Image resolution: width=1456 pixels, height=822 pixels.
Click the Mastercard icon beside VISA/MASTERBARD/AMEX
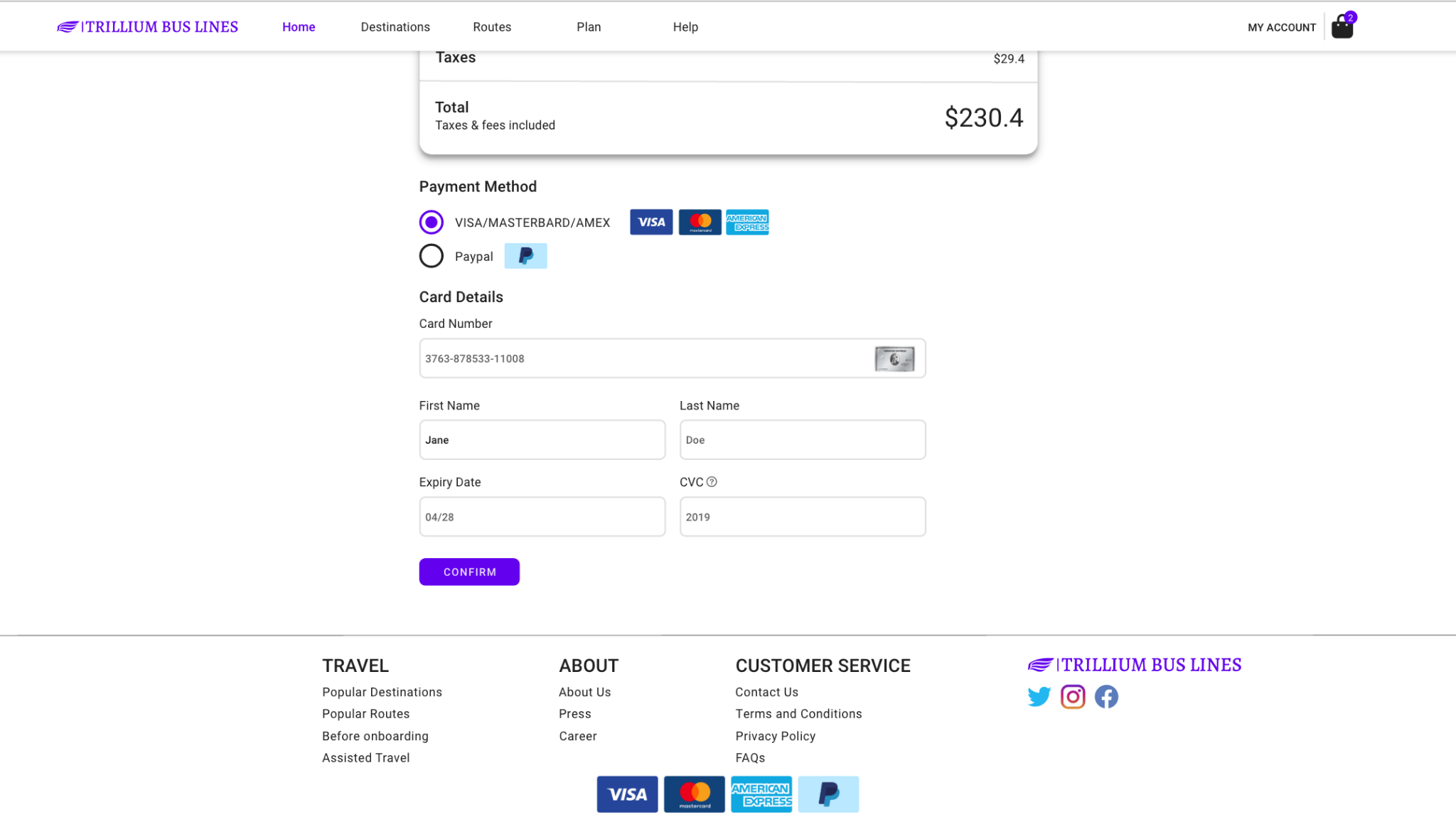click(x=699, y=222)
